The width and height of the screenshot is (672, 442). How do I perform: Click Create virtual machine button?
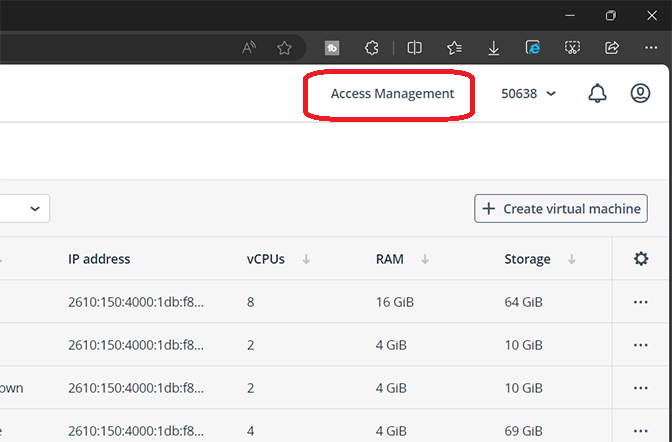click(x=561, y=208)
